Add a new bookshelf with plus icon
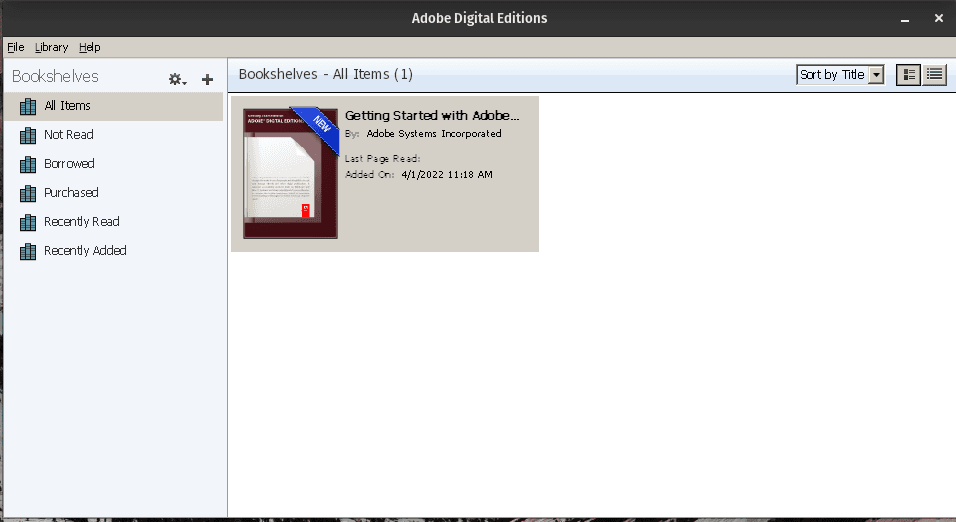This screenshot has width=956, height=522. 207,79
